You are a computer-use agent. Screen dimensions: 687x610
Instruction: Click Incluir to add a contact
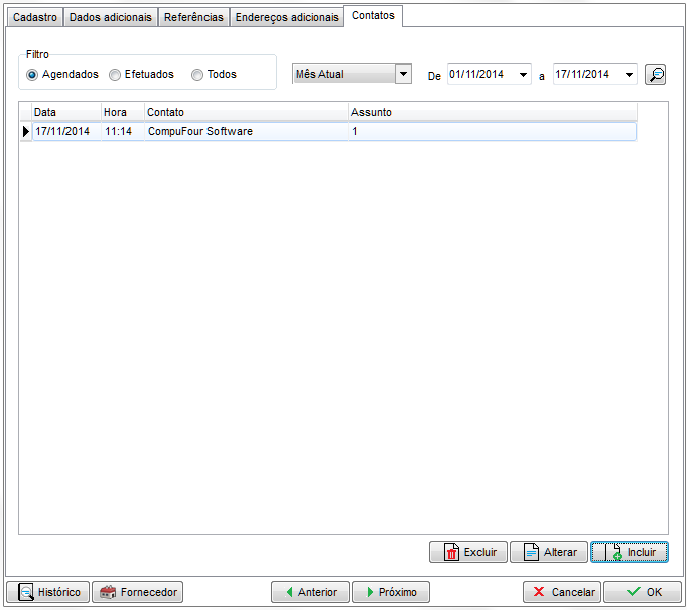point(629,552)
